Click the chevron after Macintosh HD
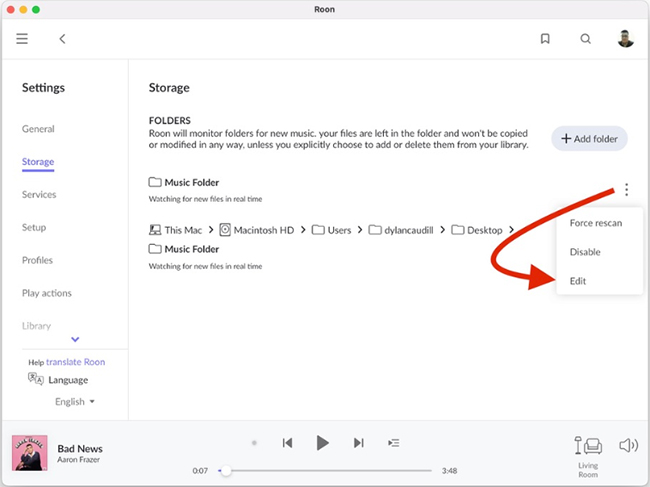650x487 pixels. point(303,230)
